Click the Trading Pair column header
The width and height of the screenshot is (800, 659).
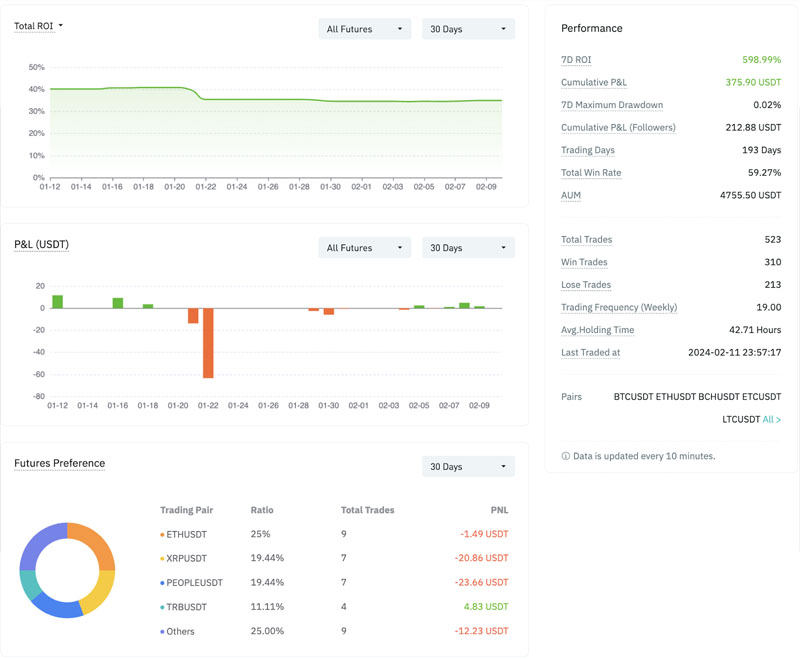tap(186, 510)
